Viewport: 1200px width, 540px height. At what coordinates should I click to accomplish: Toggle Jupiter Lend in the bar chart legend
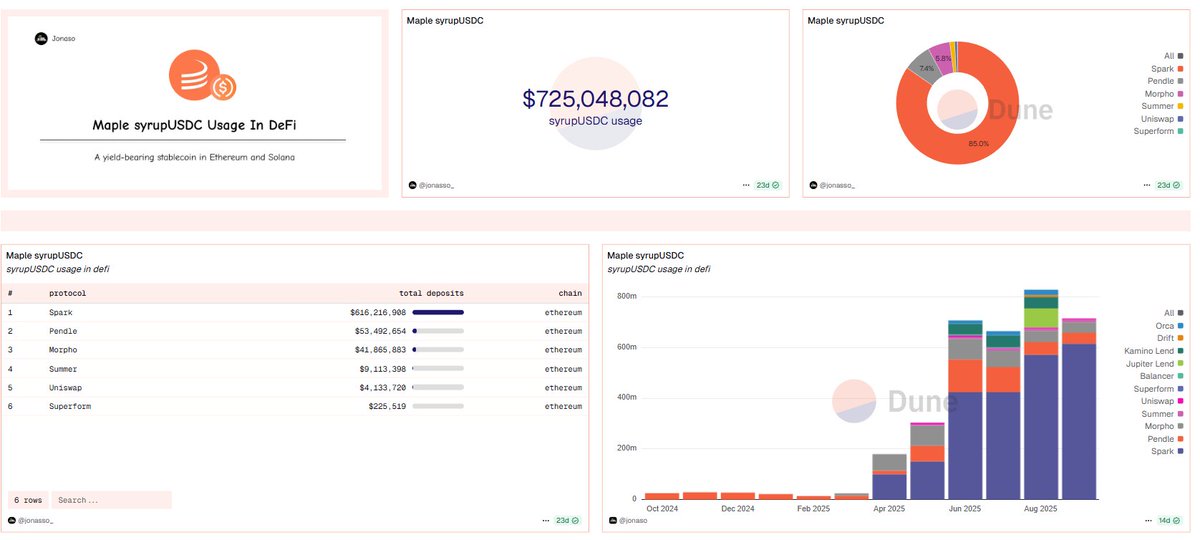(x=1154, y=363)
